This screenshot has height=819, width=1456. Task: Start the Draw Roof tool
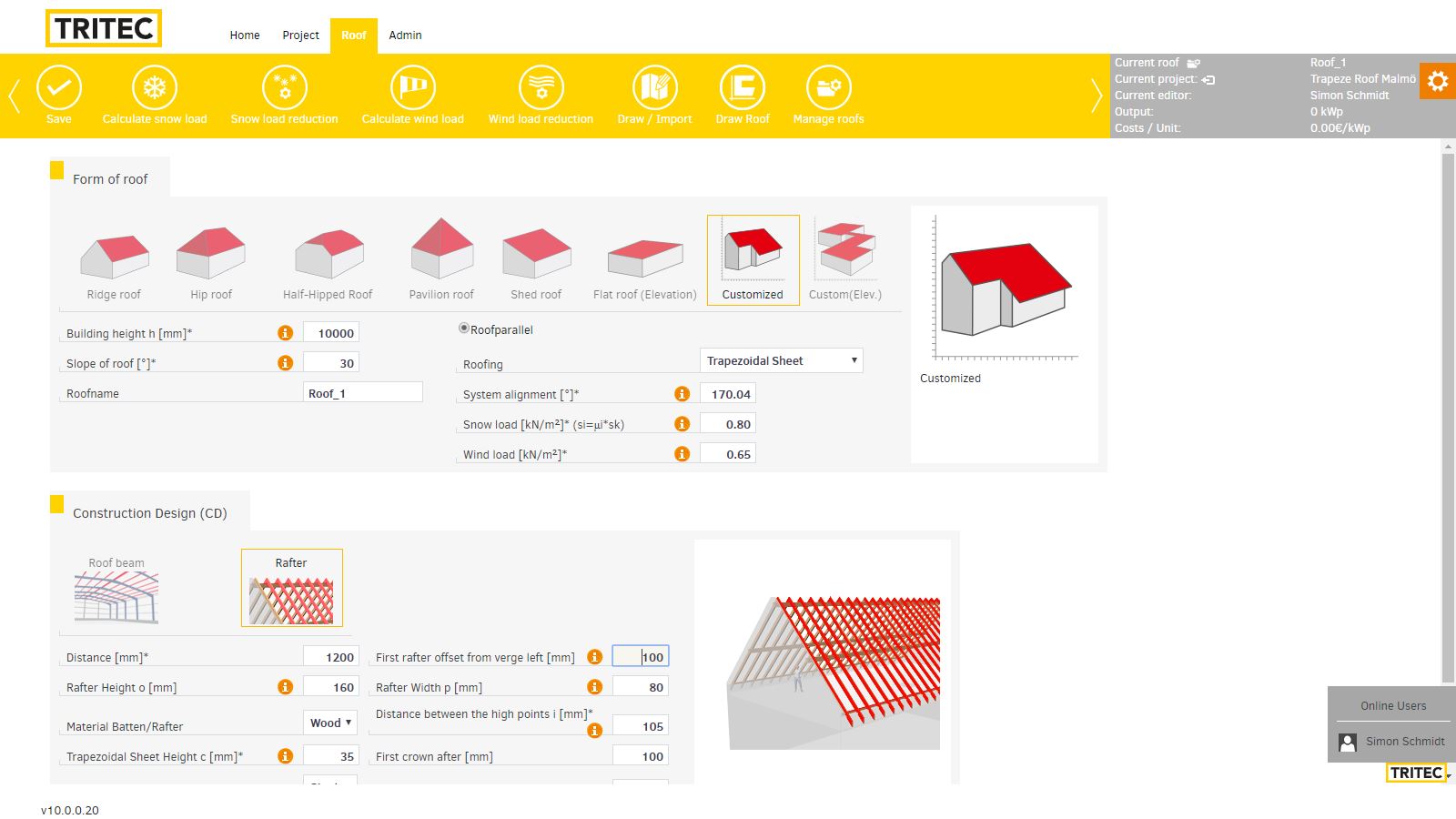click(x=742, y=89)
